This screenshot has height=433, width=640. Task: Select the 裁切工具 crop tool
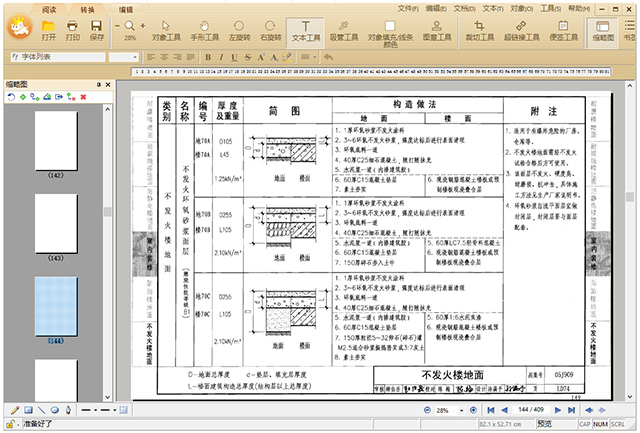(x=480, y=30)
